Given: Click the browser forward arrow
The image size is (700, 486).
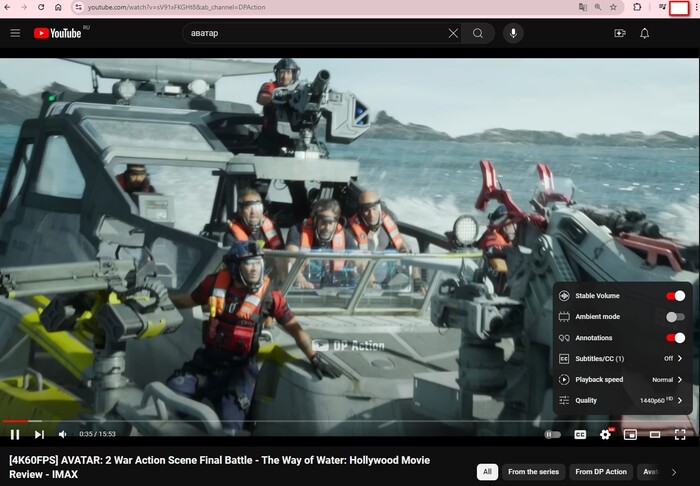Looking at the screenshot, I should click(x=24, y=7).
